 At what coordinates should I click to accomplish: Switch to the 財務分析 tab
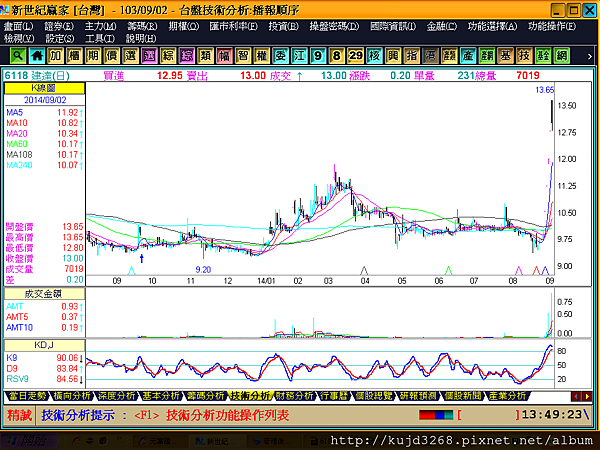point(294,396)
